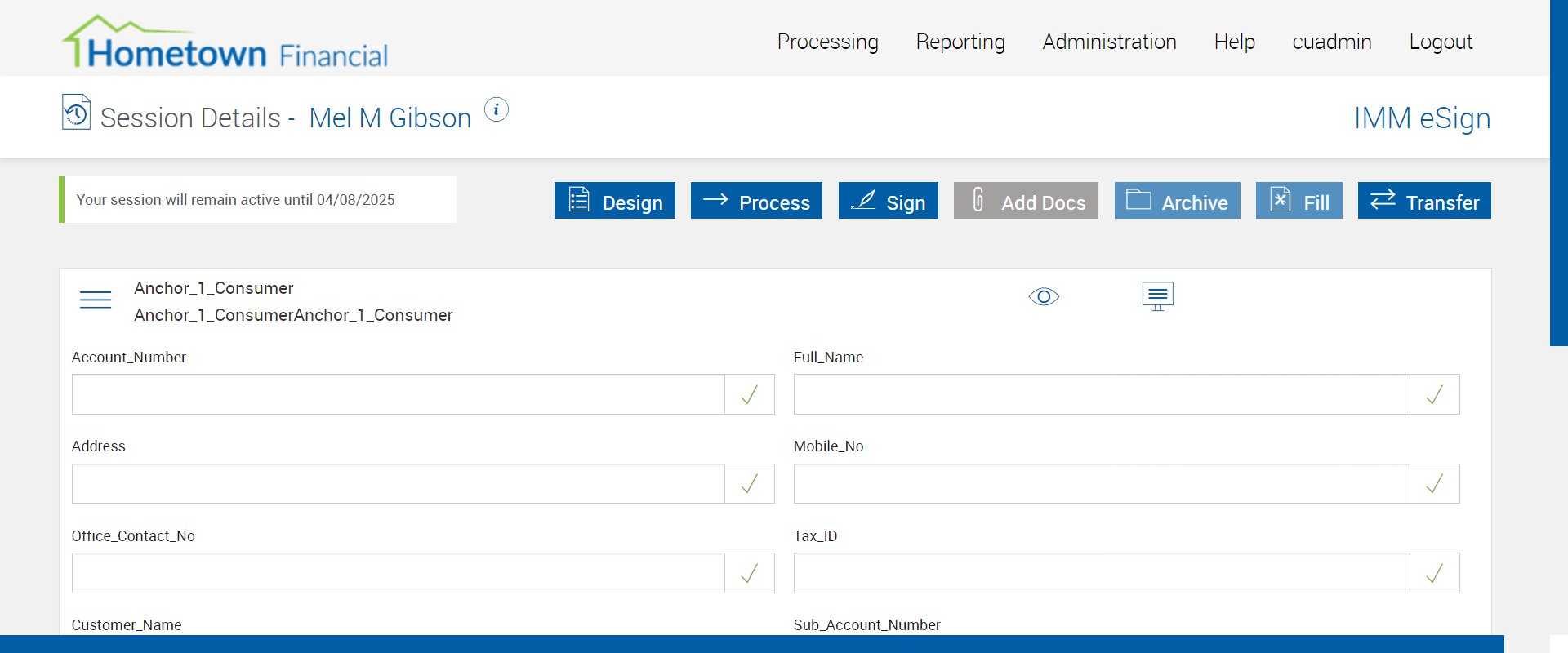The image size is (1568, 653).
Task: Confirm the Account_Number field checkmark
Action: tap(750, 394)
